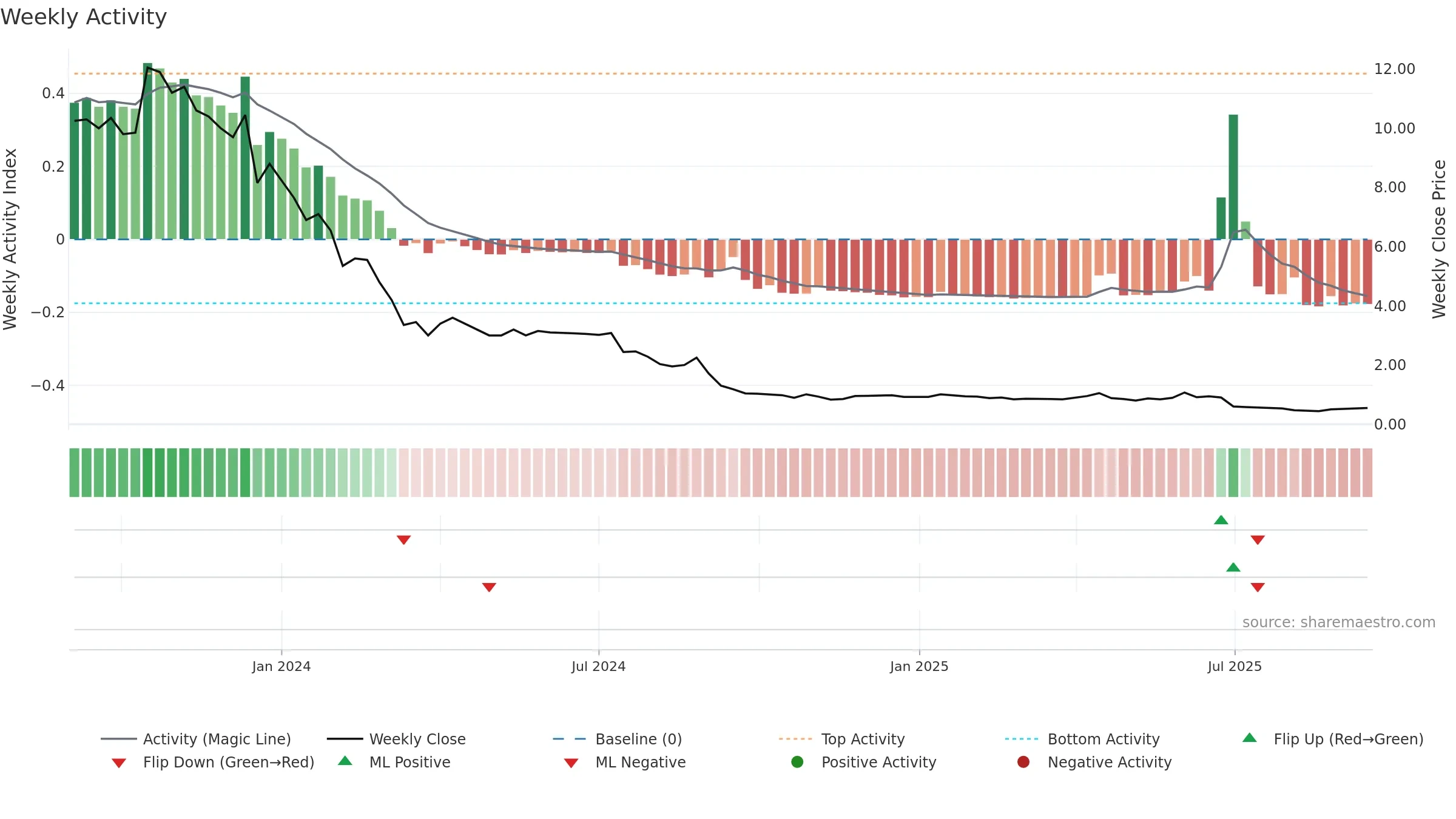The height and width of the screenshot is (819, 1456).
Task: Click green ML positive triangle in second row
Action: 1233,567
